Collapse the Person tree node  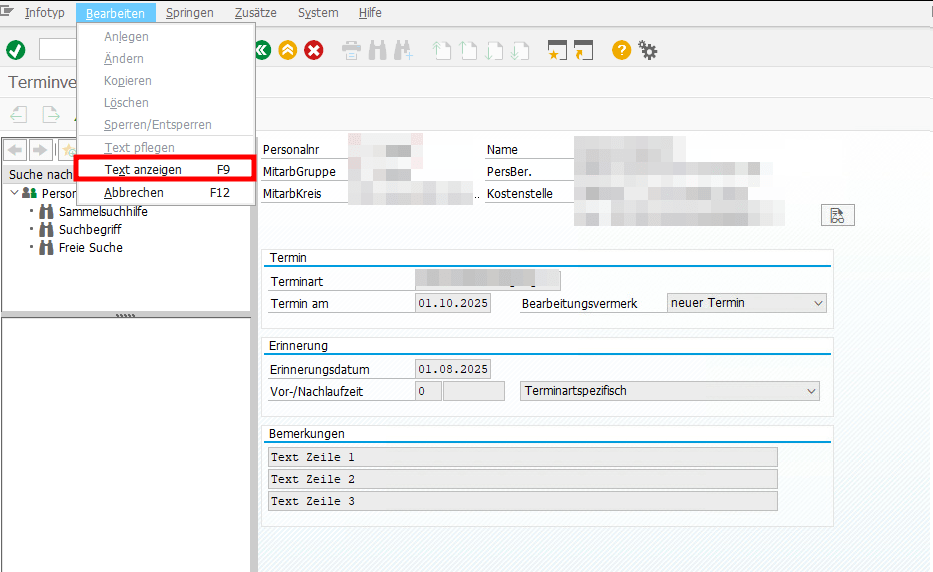[x=14, y=193]
